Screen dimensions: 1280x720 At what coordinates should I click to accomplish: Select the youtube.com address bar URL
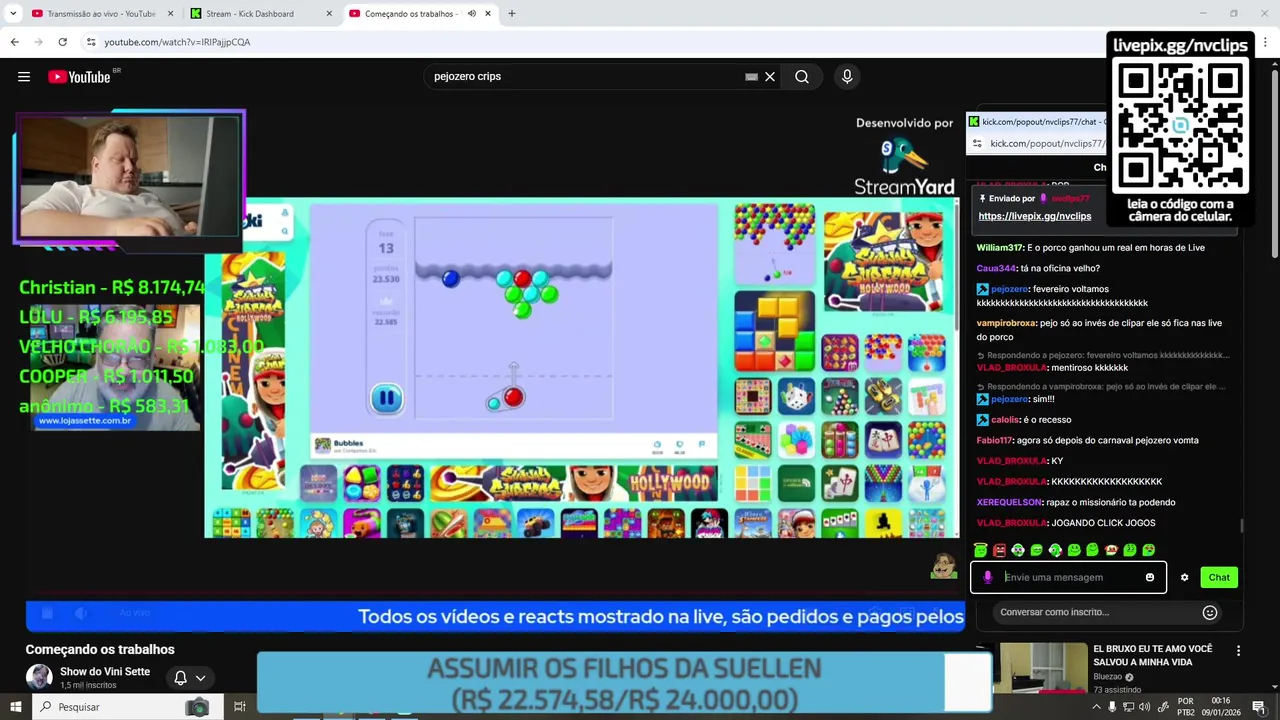coord(177,42)
